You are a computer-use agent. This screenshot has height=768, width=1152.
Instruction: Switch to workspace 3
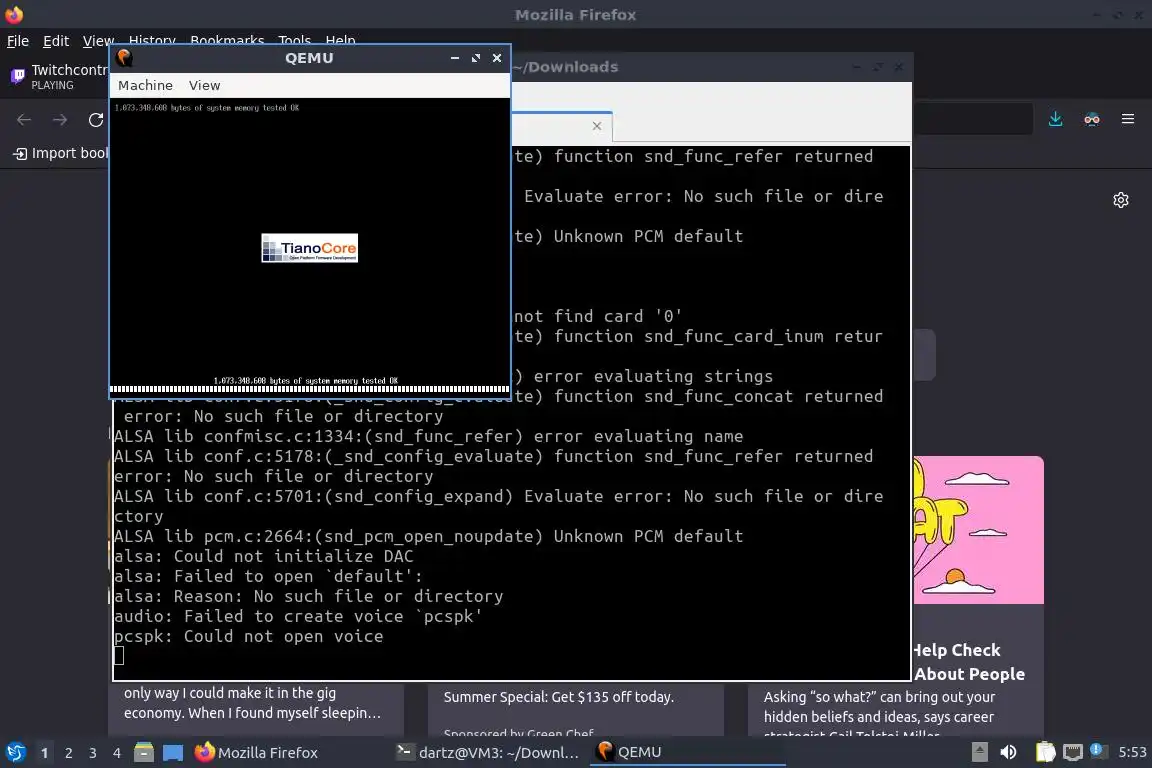coord(93,753)
